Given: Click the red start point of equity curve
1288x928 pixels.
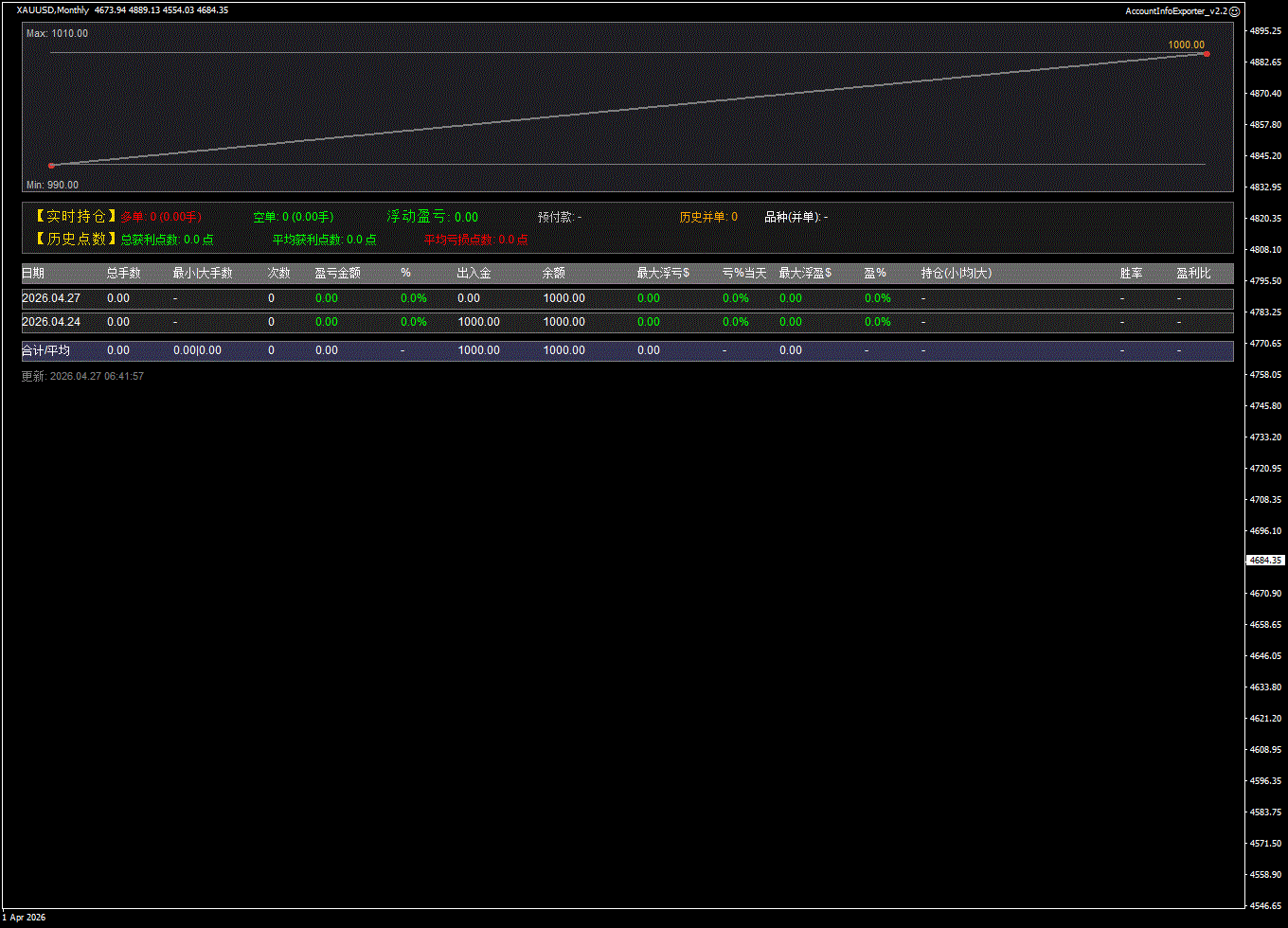Looking at the screenshot, I should coord(51,166).
